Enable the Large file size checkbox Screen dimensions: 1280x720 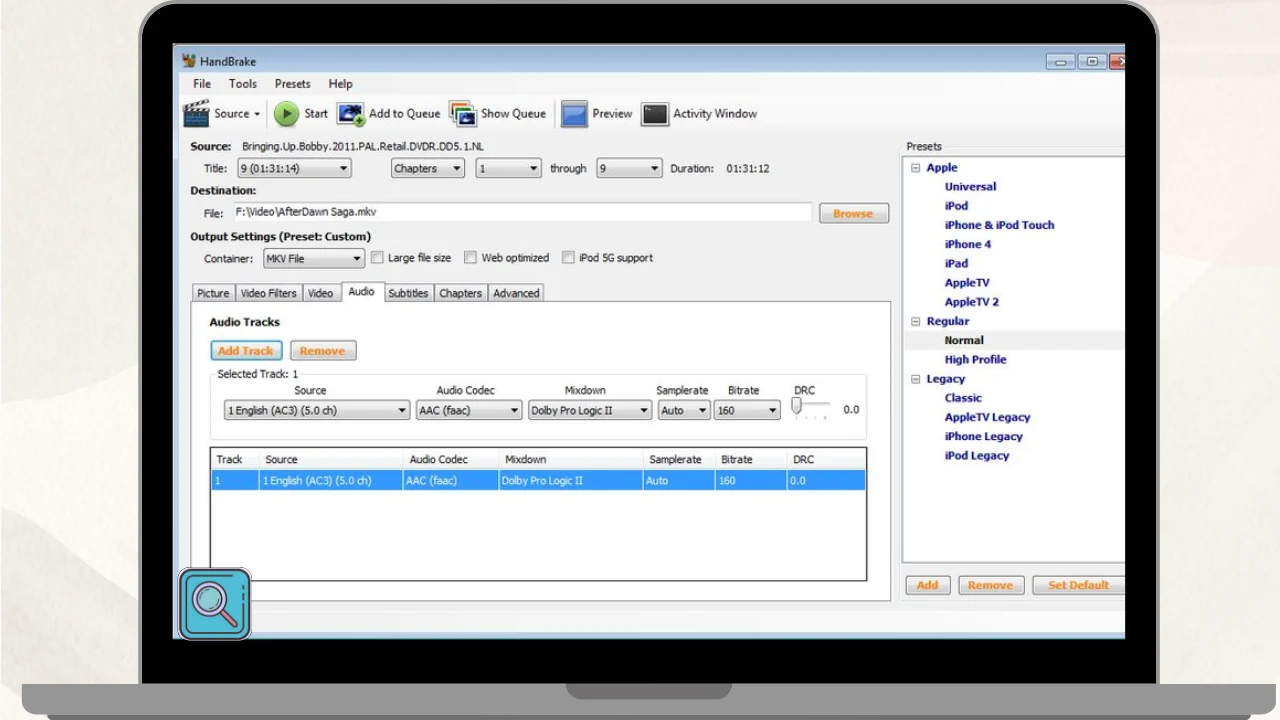(x=377, y=258)
